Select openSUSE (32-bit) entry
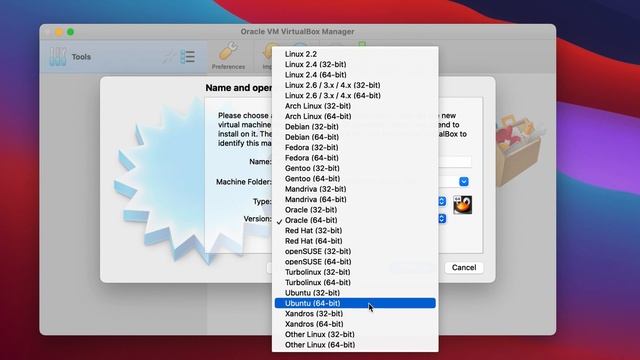The image size is (640, 360). (355, 251)
